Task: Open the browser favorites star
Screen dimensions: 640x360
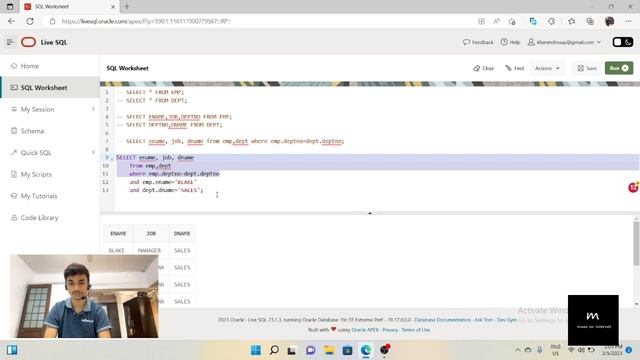Action: tap(571, 21)
